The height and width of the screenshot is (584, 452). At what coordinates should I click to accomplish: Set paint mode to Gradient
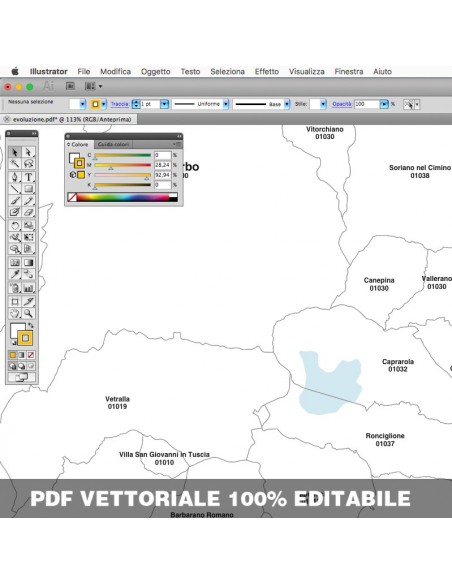22,355
